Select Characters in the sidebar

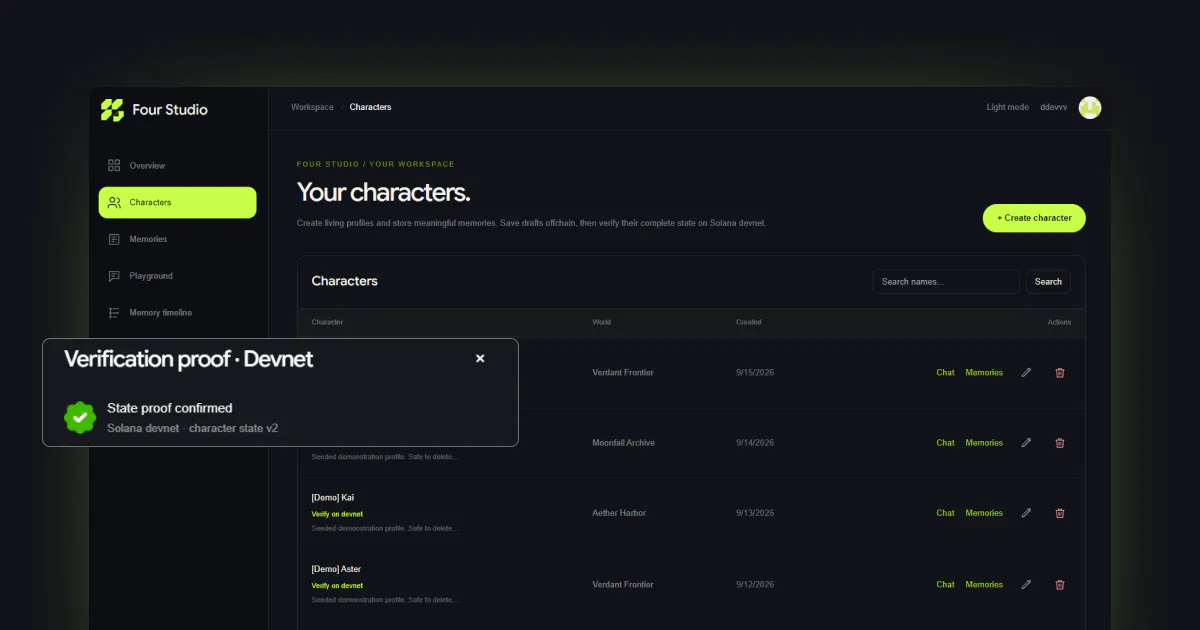point(177,202)
